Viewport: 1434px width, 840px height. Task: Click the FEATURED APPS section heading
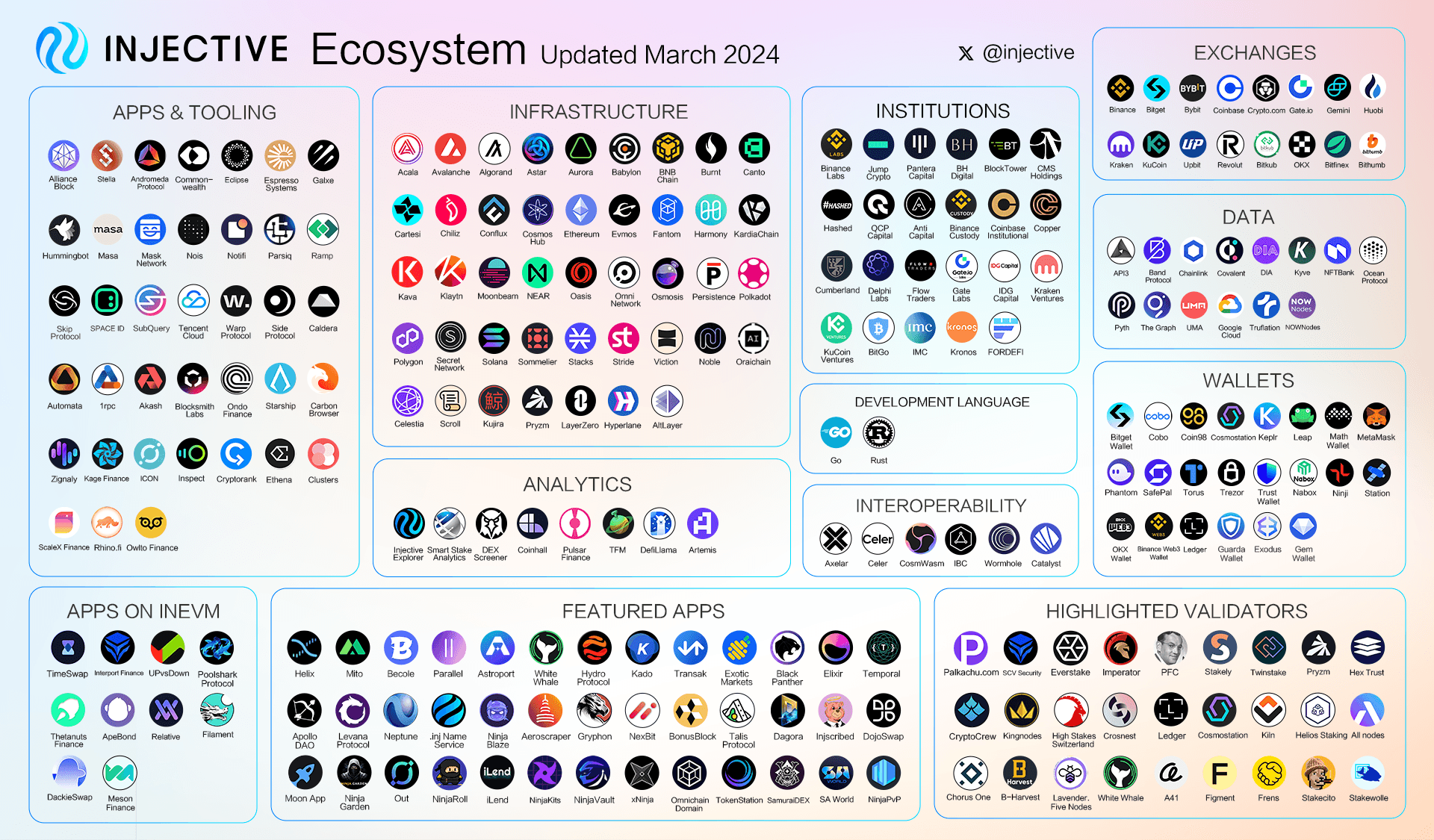(x=643, y=612)
